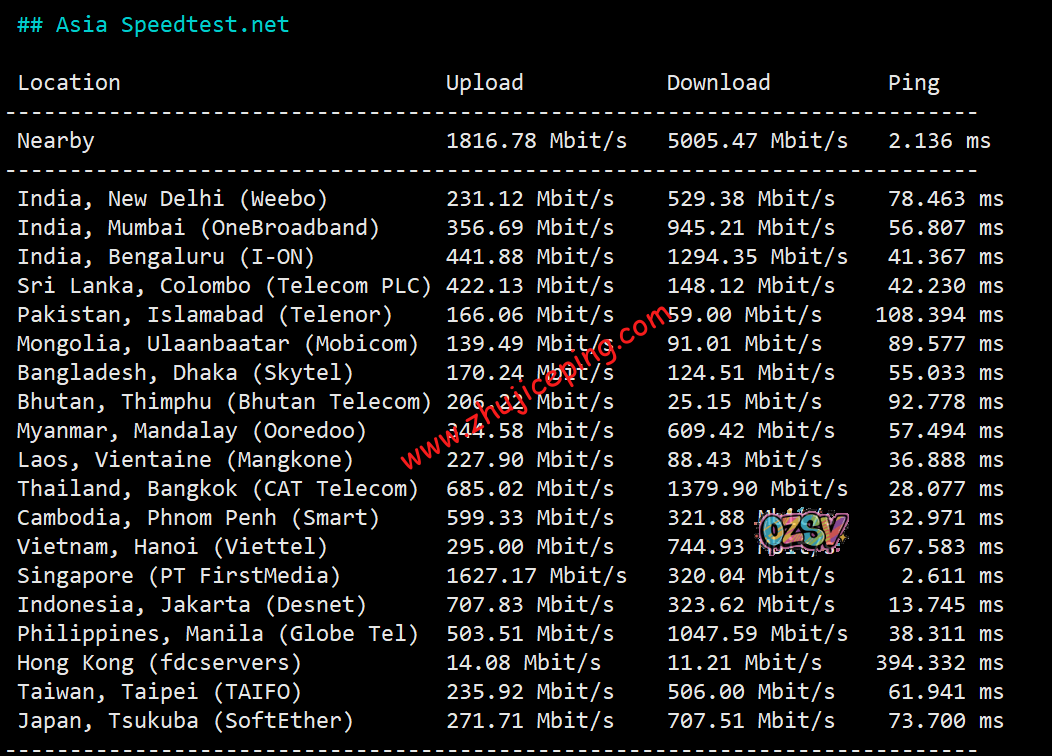Click Japan, Tsukuba (SoftEther) location
1052x756 pixels.
(185, 721)
